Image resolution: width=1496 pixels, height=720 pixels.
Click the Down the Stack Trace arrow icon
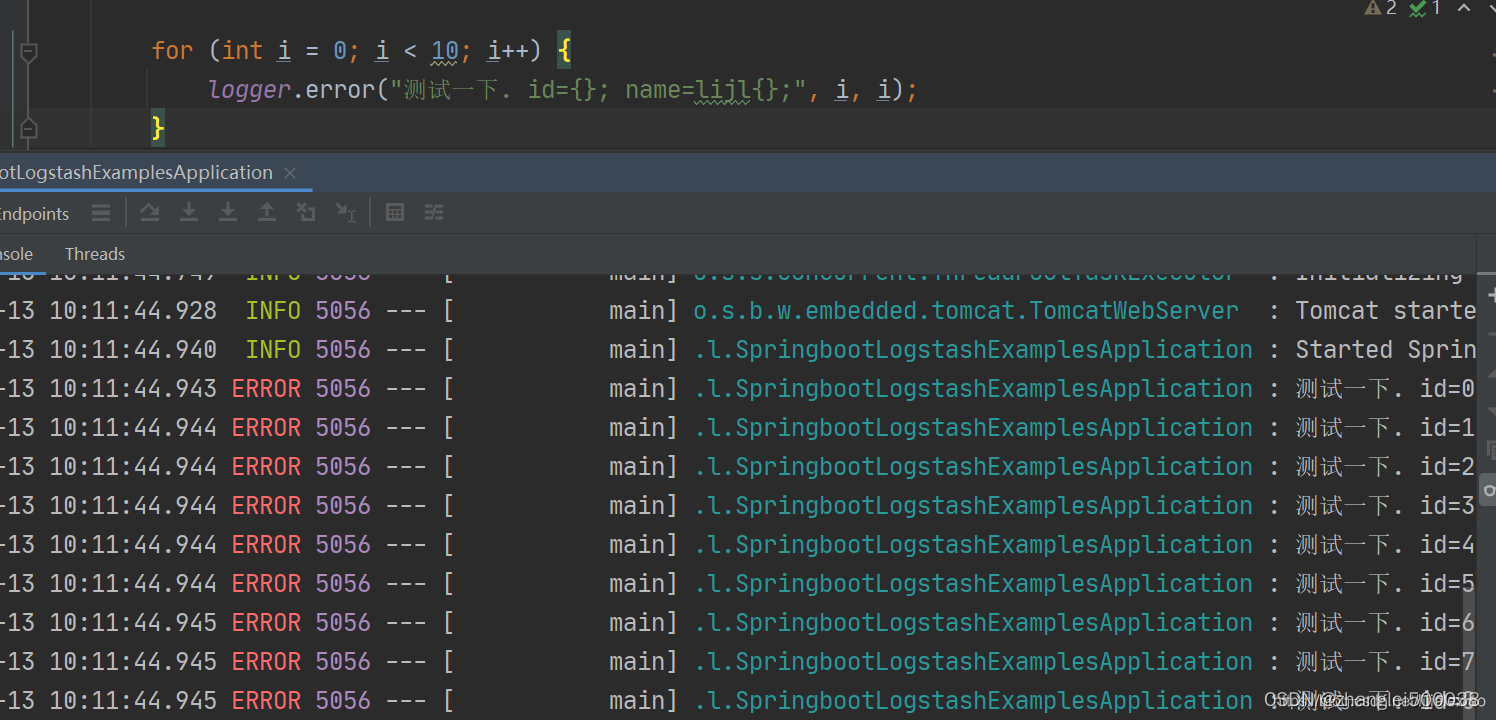[x=227, y=212]
